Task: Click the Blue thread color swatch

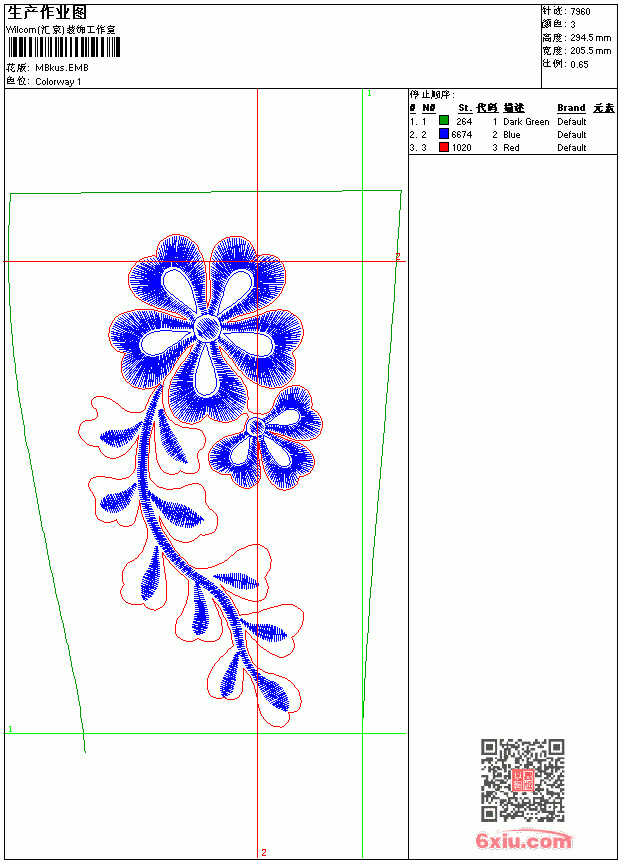Action: pyautogui.click(x=444, y=134)
